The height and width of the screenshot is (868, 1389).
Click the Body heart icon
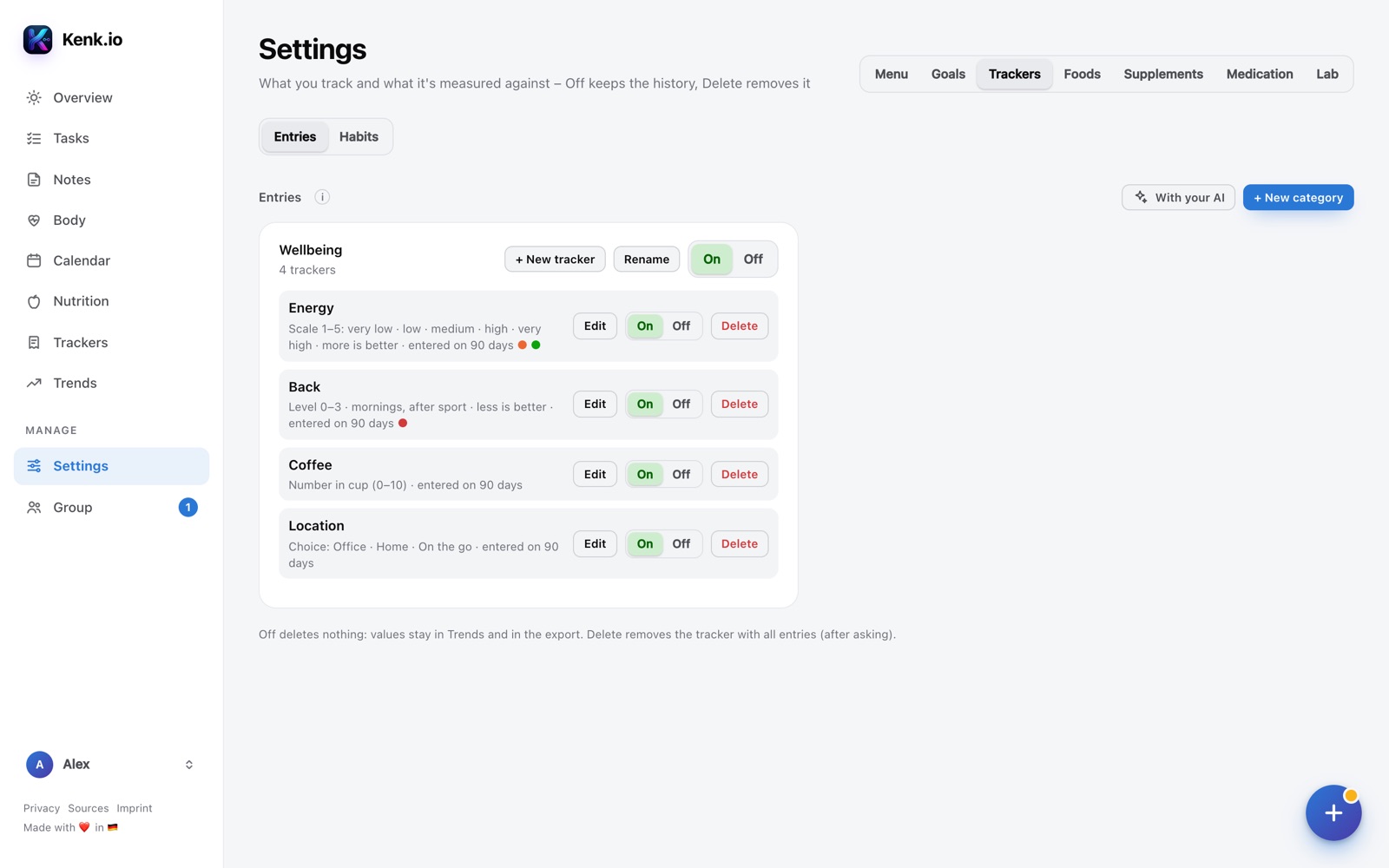[34, 220]
